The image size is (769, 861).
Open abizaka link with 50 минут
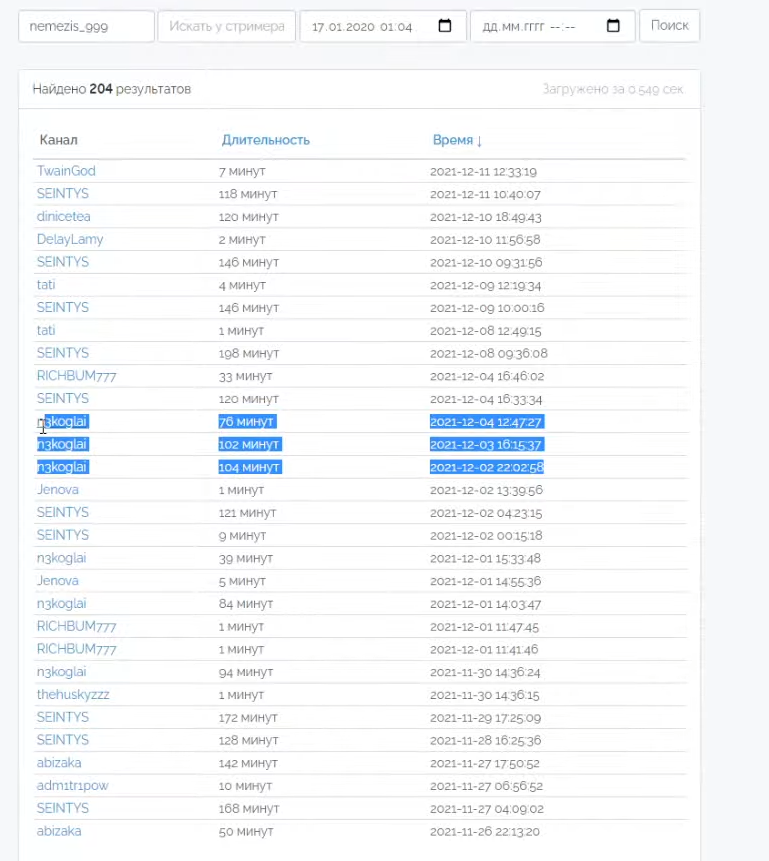coord(59,831)
